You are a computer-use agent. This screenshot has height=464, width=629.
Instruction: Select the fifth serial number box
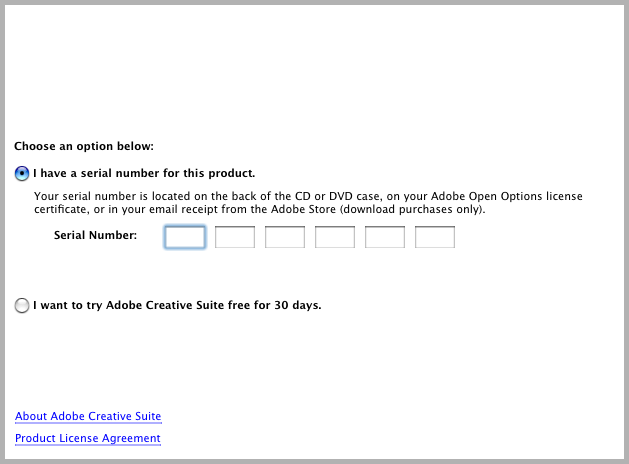coord(385,237)
